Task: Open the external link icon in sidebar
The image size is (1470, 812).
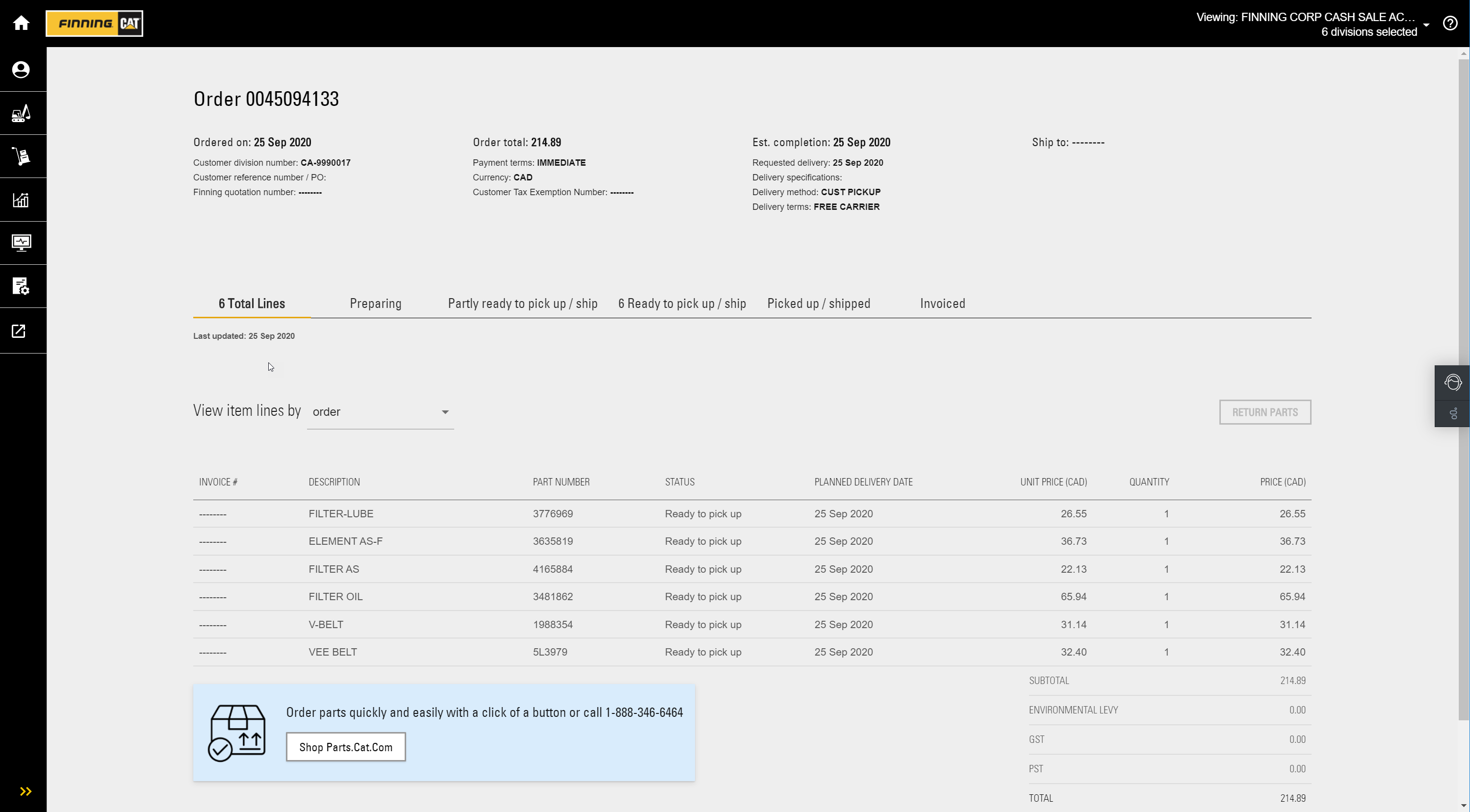Action: click(x=19, y=331)
